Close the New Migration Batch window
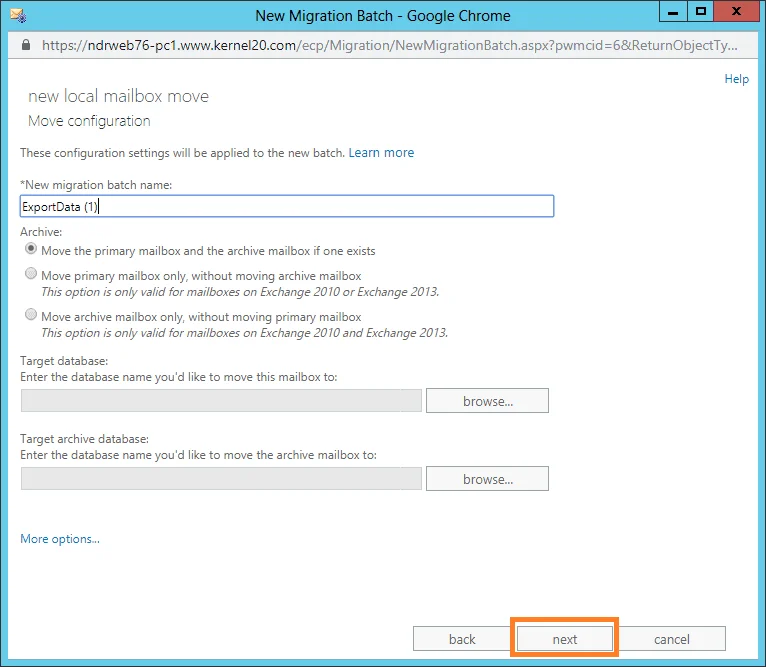 736,11
